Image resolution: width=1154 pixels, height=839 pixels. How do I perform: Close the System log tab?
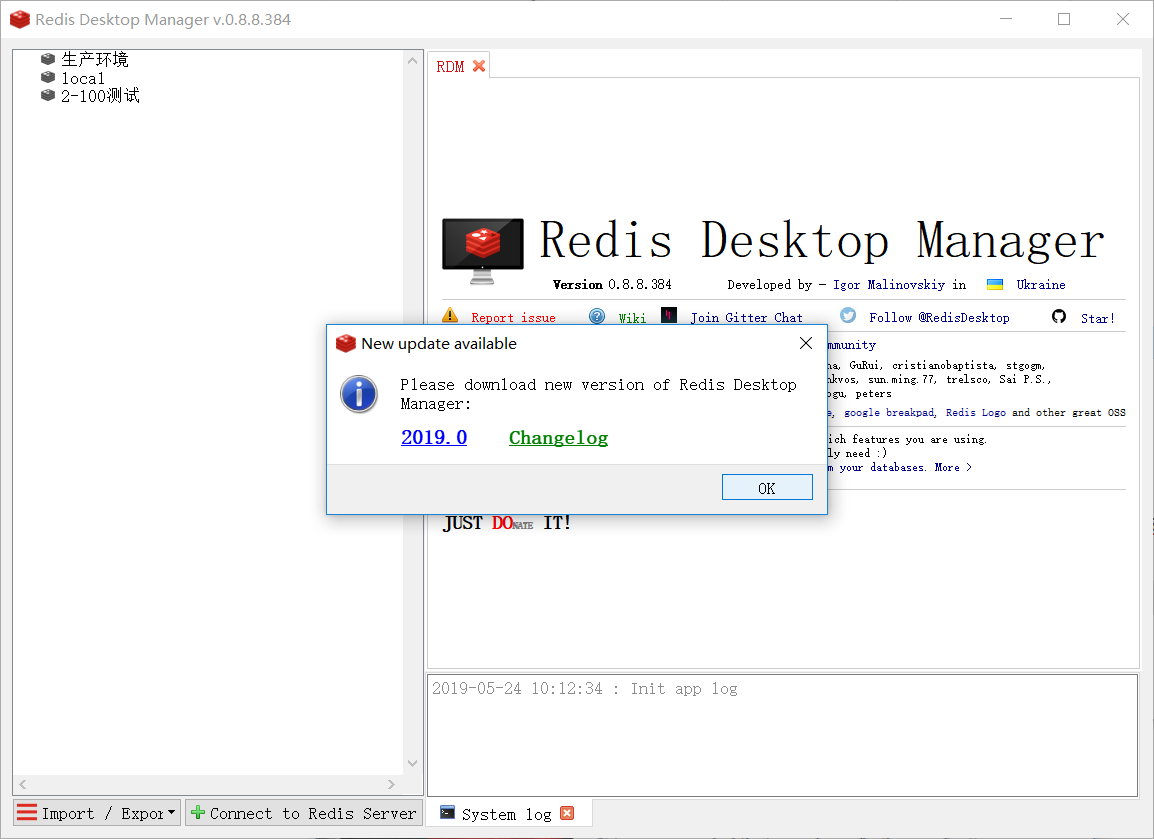tap(567, 813)
